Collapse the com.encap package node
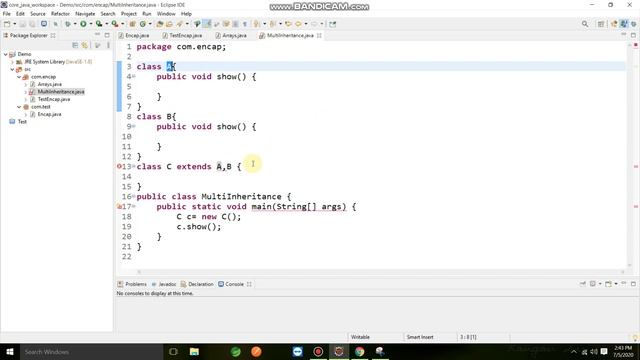Image resolution: width=640 pixels, height=360 pixels. click(x=19, y=77)
